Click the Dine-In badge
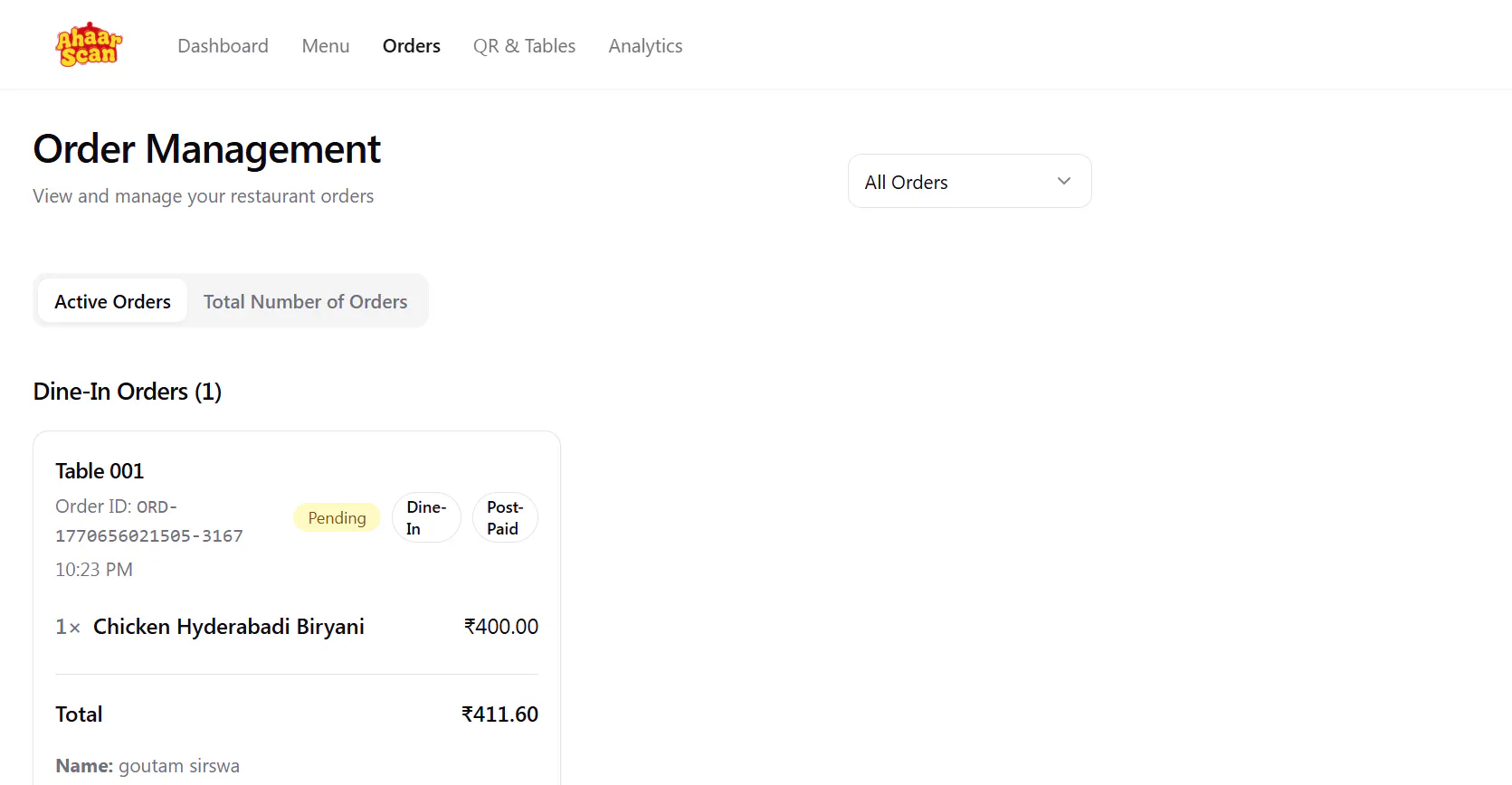 coord(426,517)
